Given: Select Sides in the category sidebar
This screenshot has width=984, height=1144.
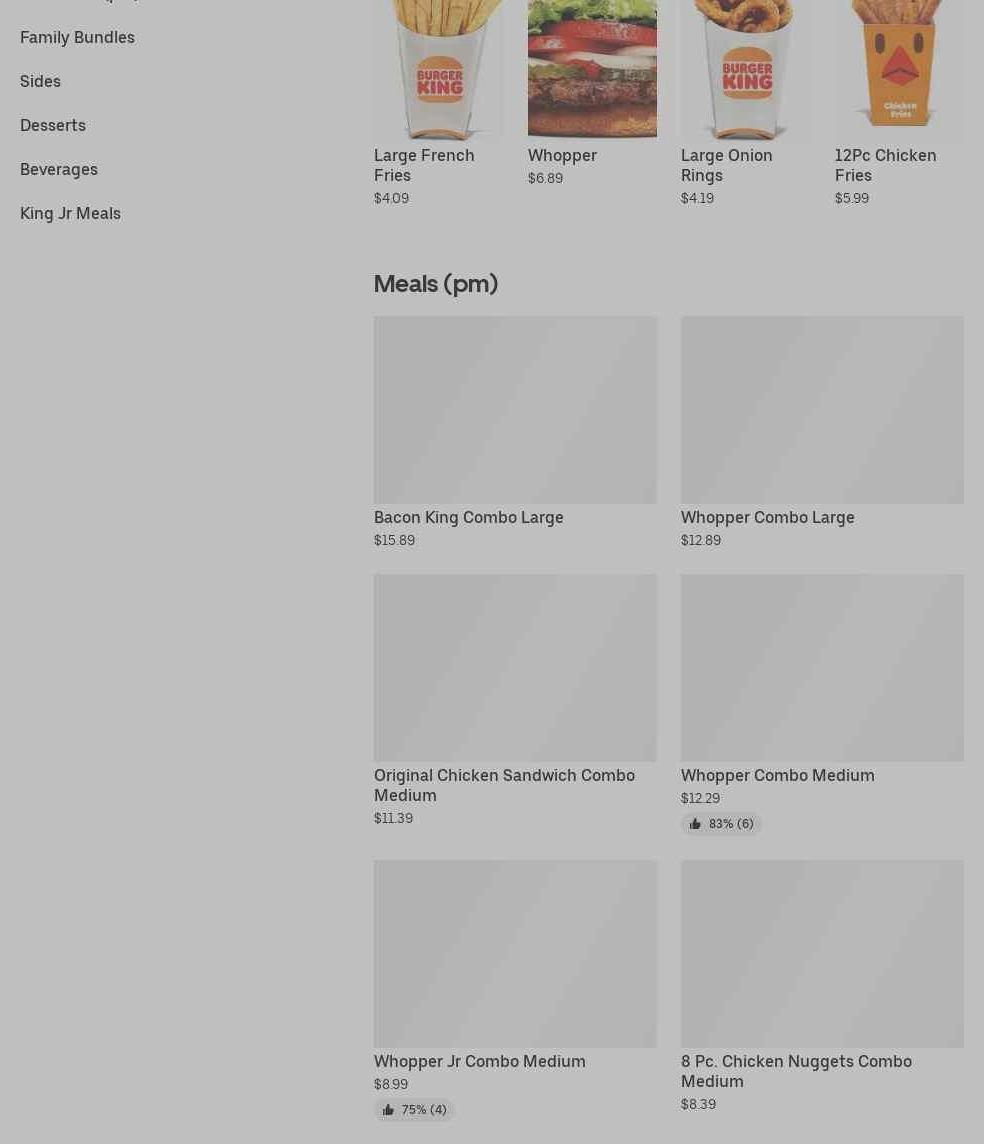Looking at the screenshot, I should [40, 81].
